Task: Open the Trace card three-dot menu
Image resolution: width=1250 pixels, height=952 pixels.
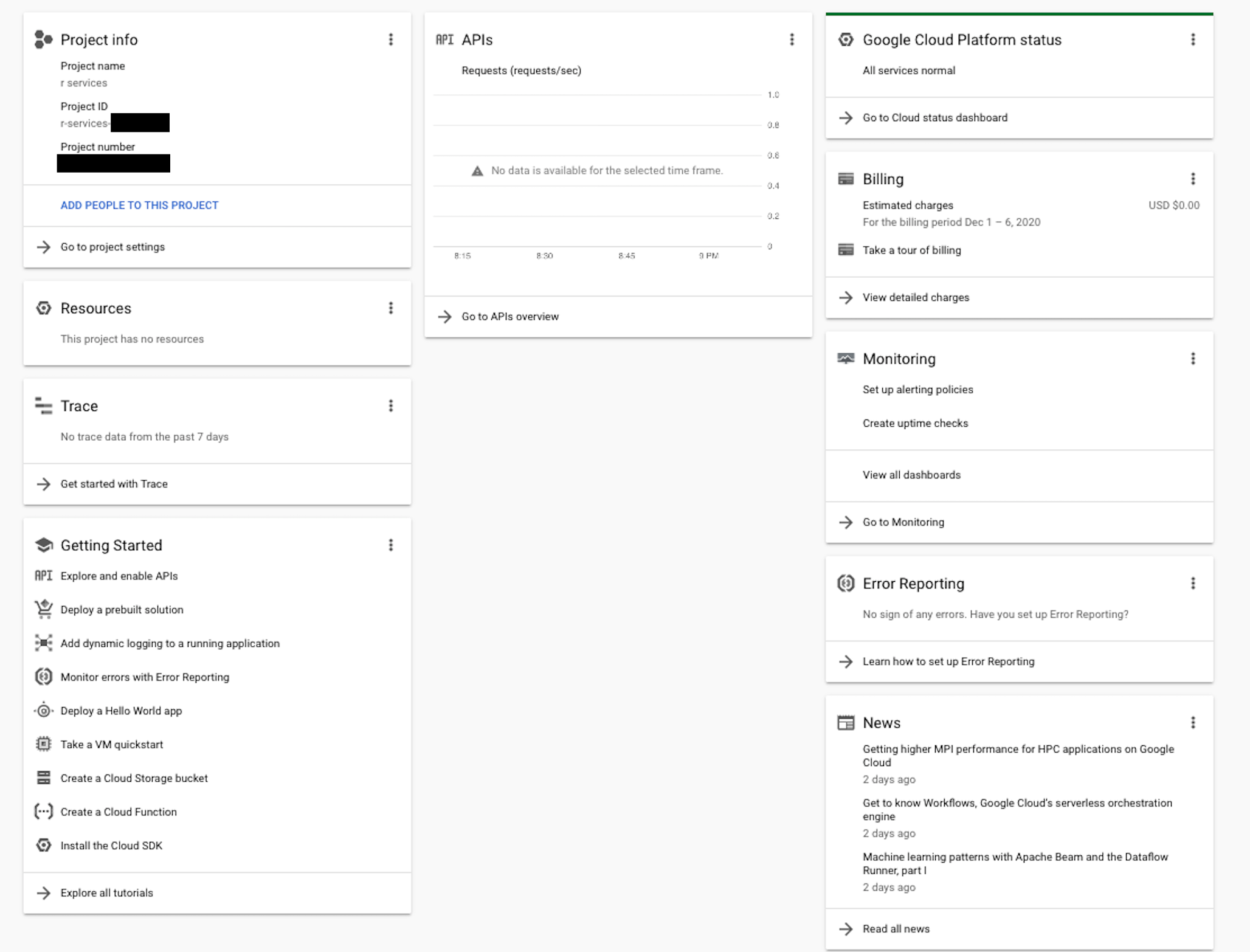Action: 391,405
